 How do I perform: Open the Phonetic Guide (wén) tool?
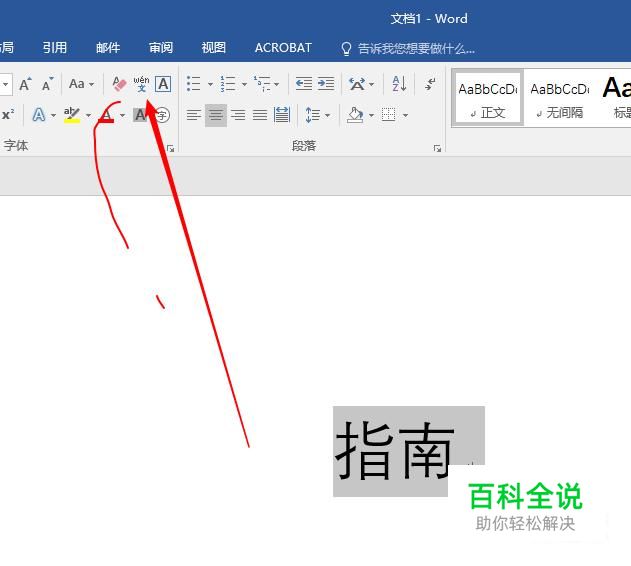[141, 84]
